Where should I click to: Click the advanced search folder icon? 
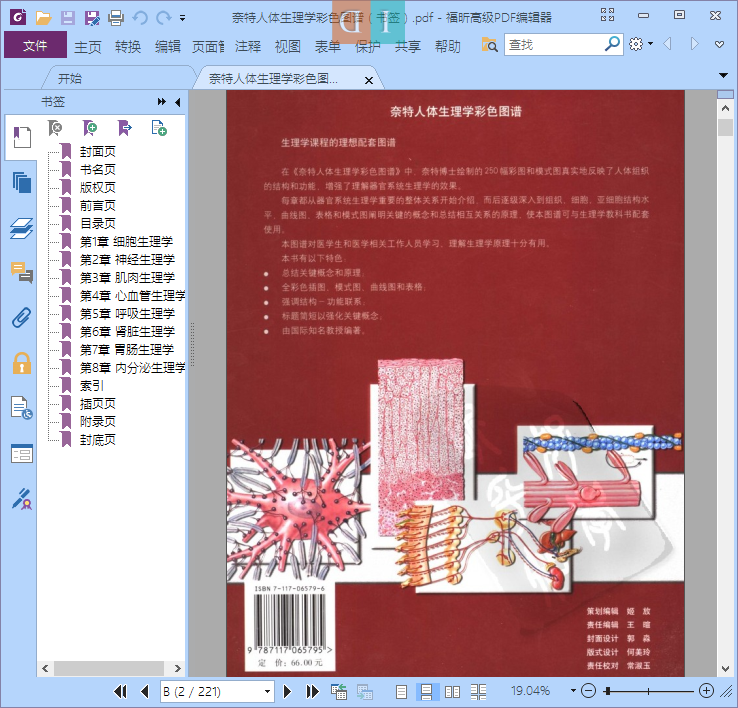[x=489, y=45]
